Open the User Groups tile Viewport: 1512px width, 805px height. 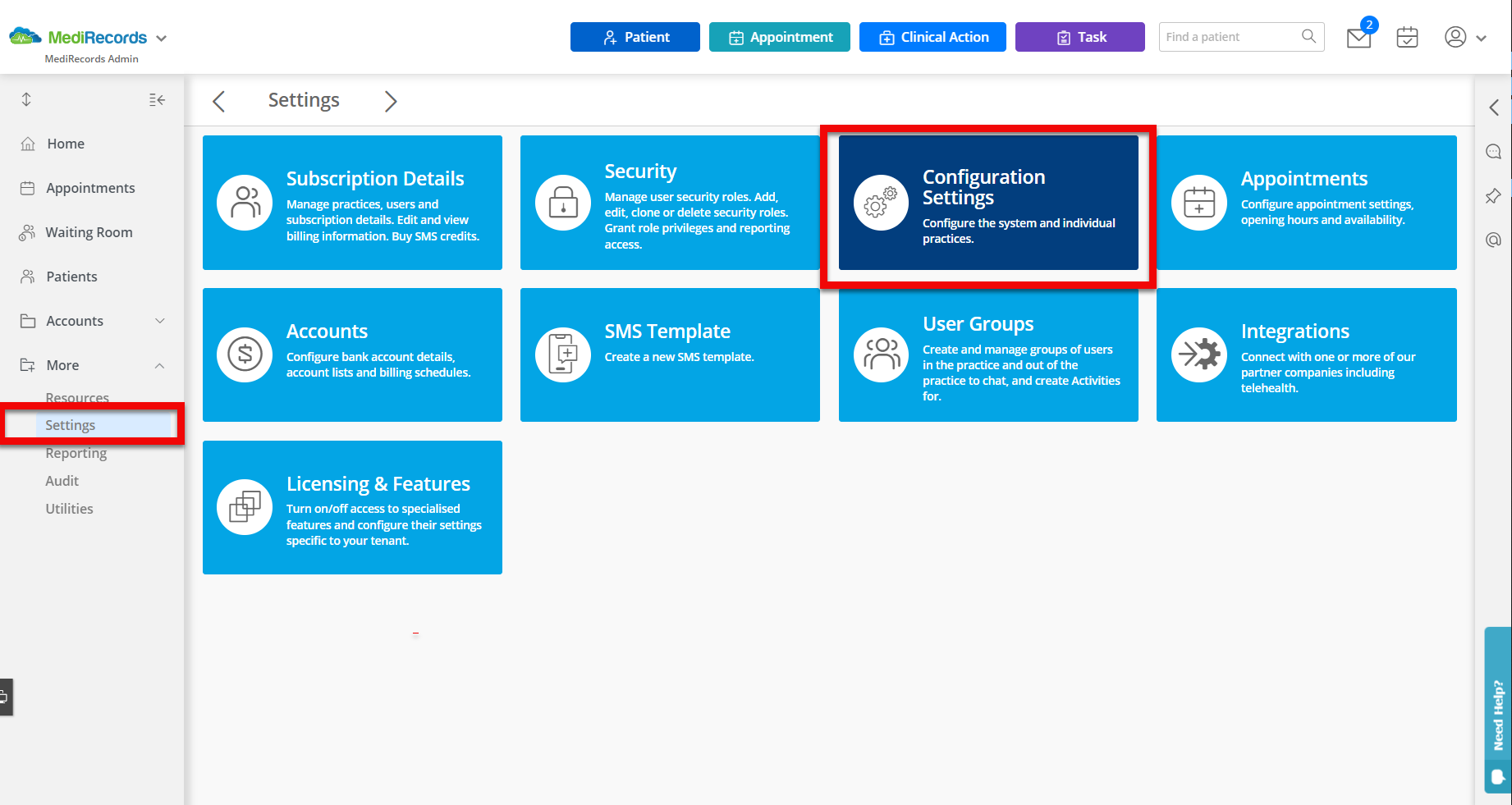coord(988,354)
